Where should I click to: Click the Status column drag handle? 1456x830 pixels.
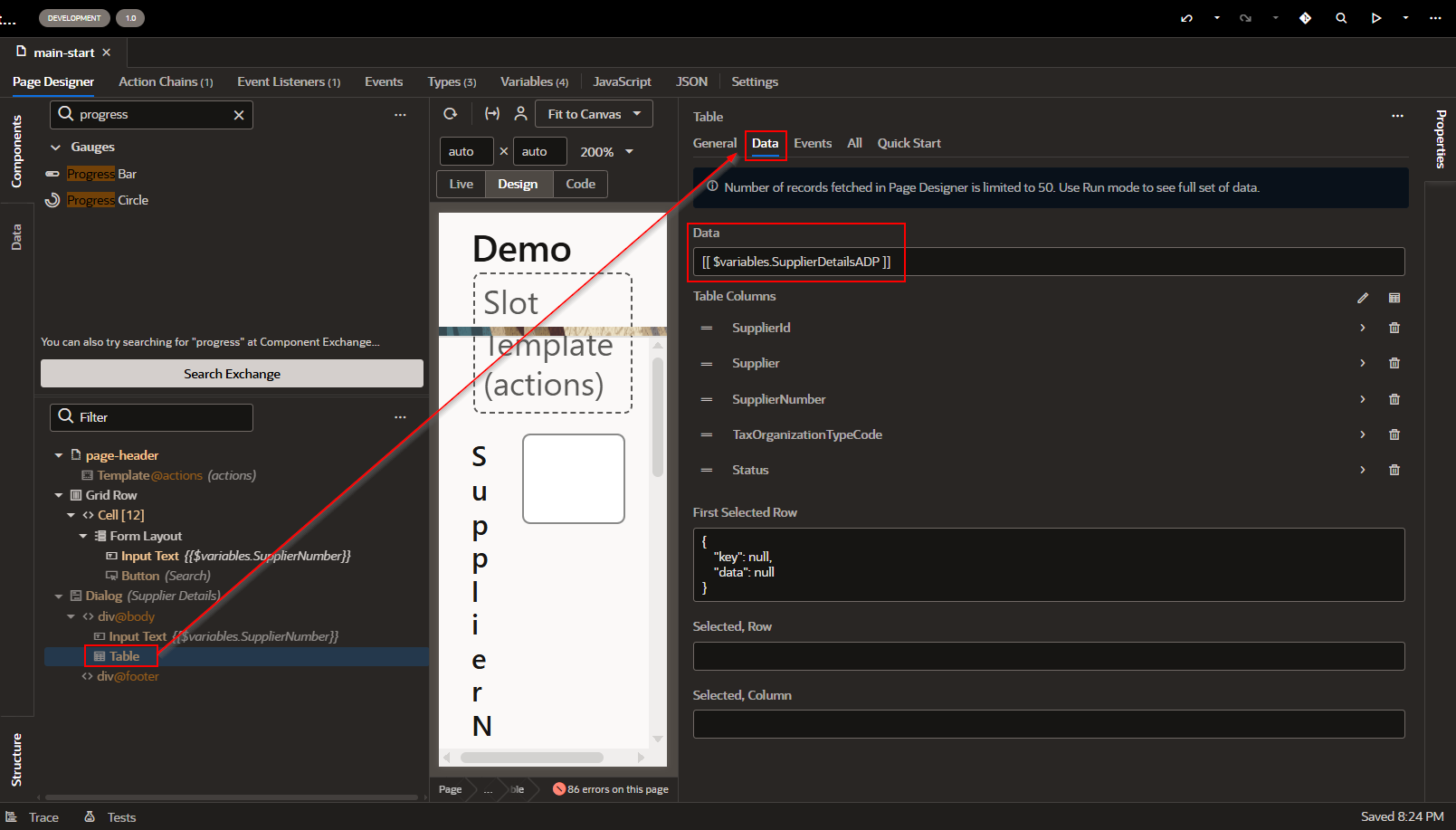(707, 470)
